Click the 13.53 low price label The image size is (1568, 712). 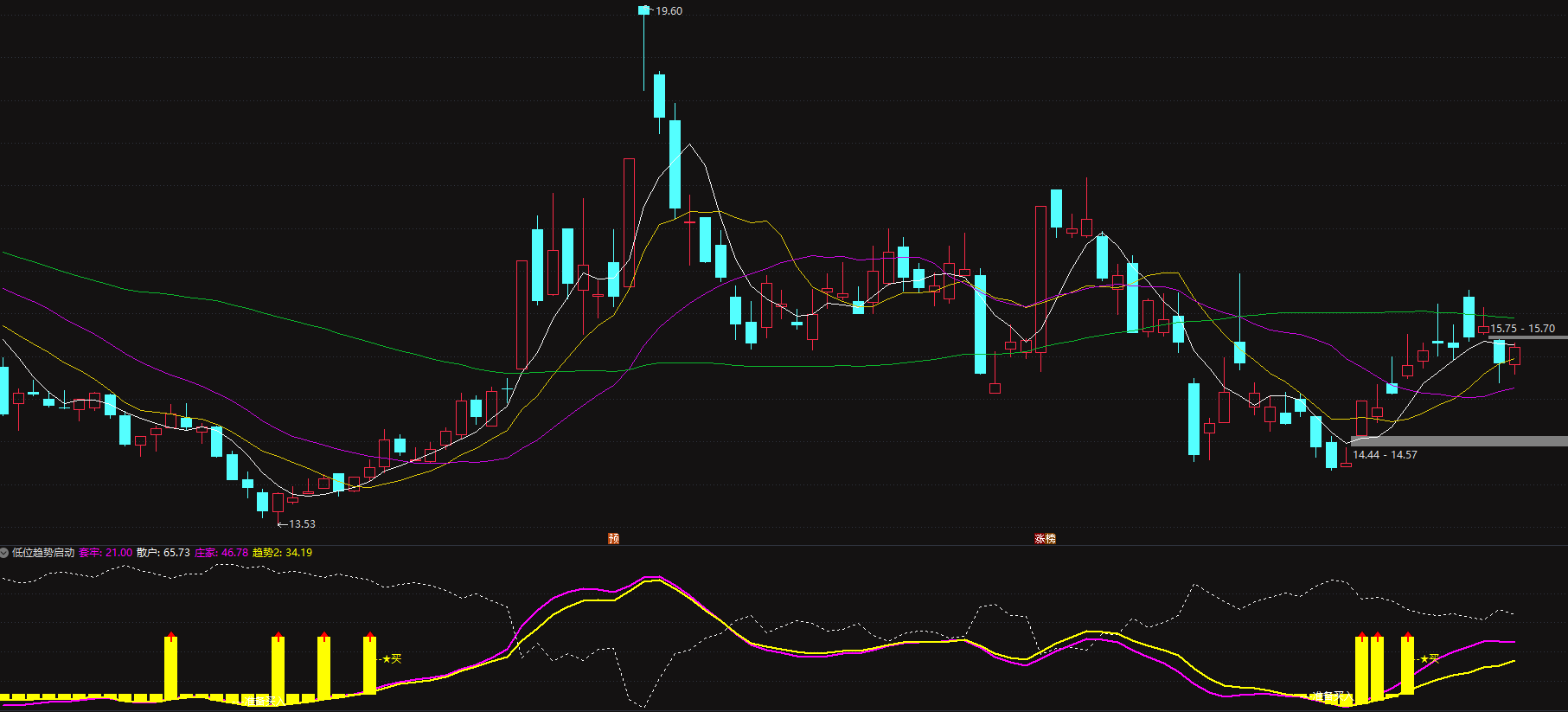click(x=301, y=524)
